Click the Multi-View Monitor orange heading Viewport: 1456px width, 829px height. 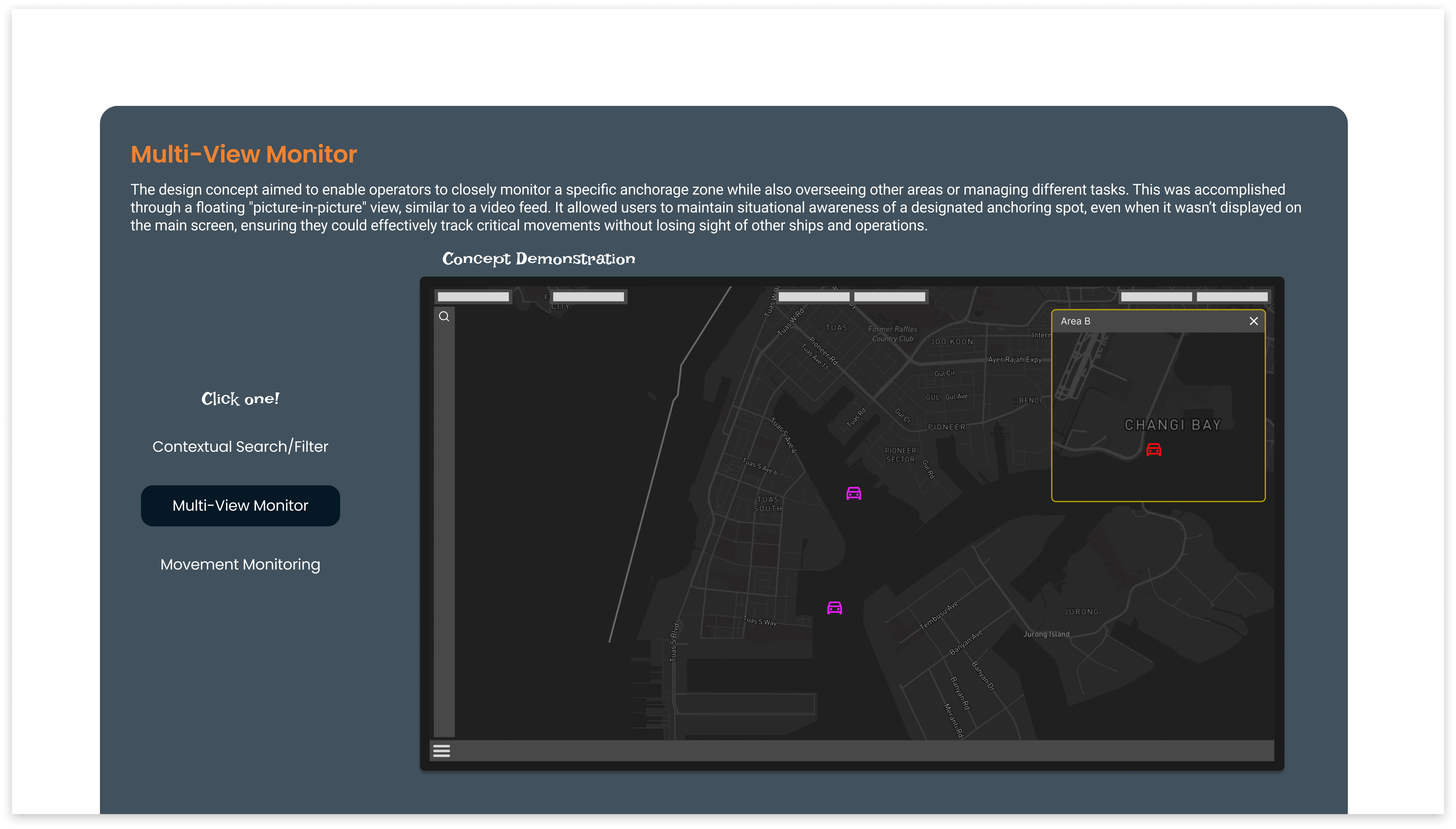[243, 154]
